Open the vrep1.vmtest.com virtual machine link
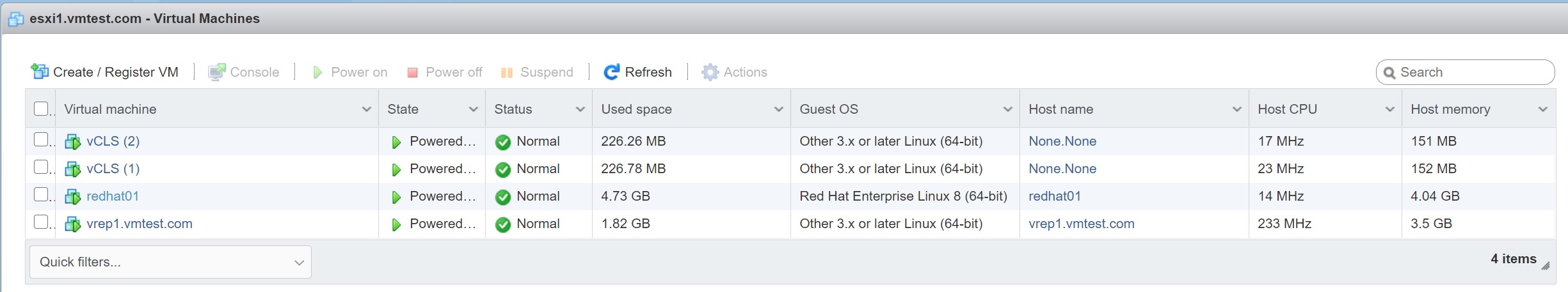 coord(140,224)
